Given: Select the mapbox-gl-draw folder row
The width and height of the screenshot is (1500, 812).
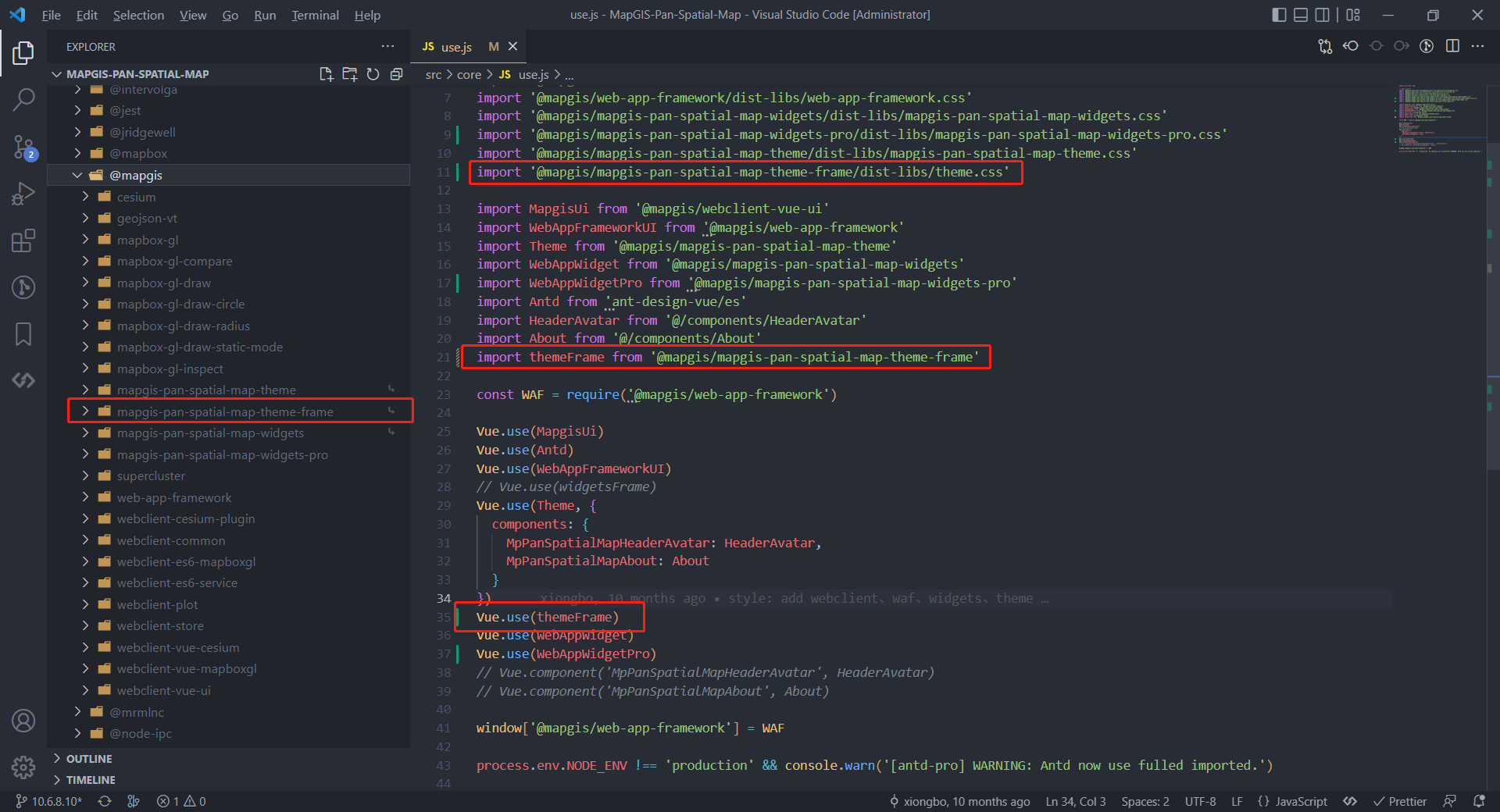Looking at the screenshot, I should coord(228,283).
